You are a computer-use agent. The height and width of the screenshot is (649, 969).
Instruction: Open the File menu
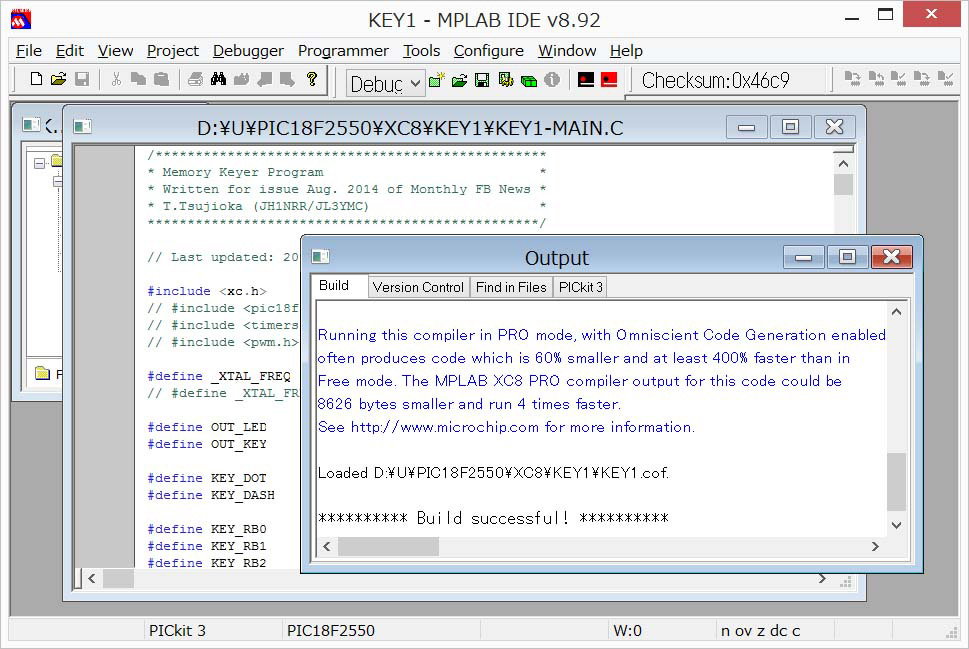pos(28,51)
